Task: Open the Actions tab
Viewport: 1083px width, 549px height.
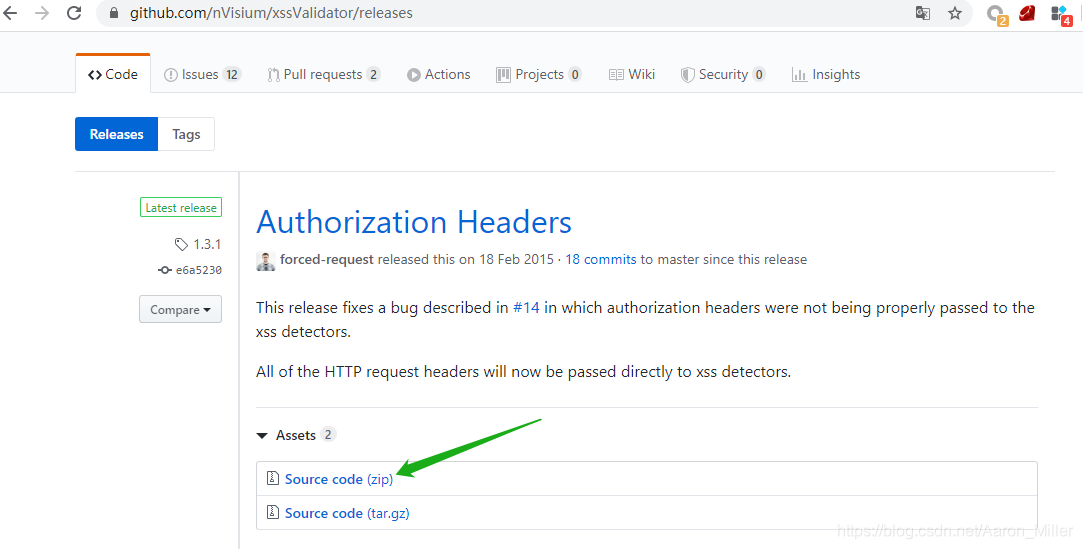Action: [439, 75]
